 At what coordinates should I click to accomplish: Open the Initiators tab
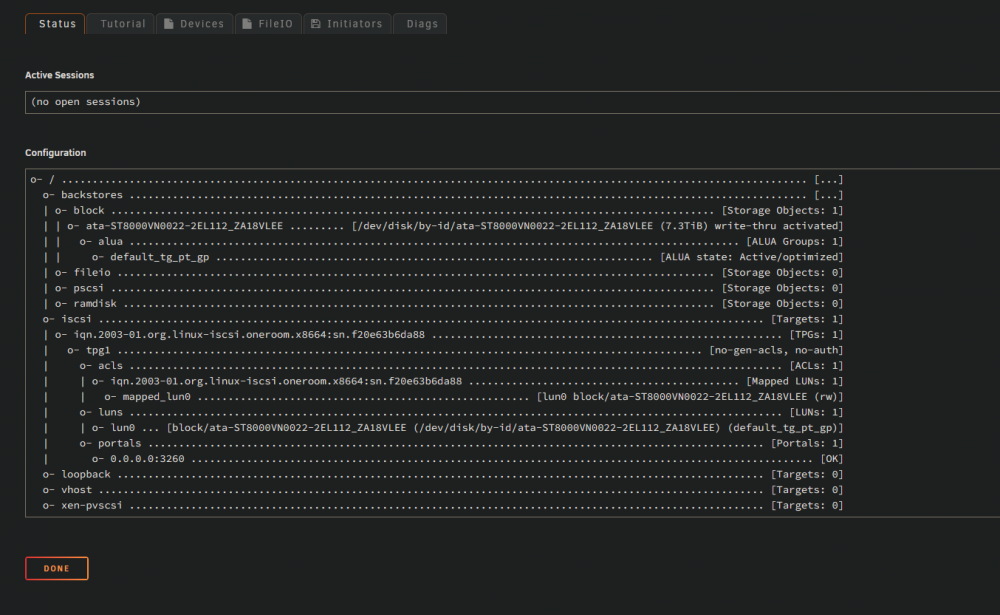pos(347,24)
